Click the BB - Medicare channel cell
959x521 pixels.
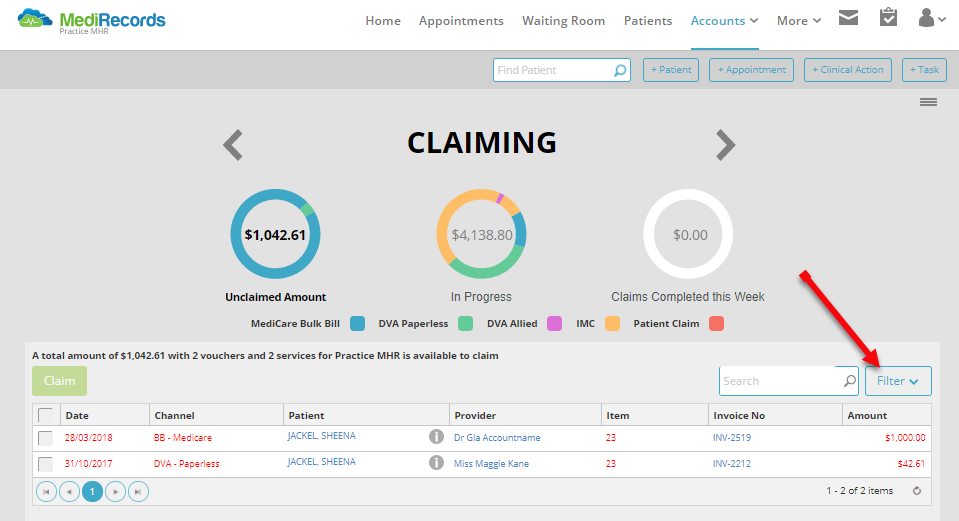pyautogui.click(x=183, y=438)
